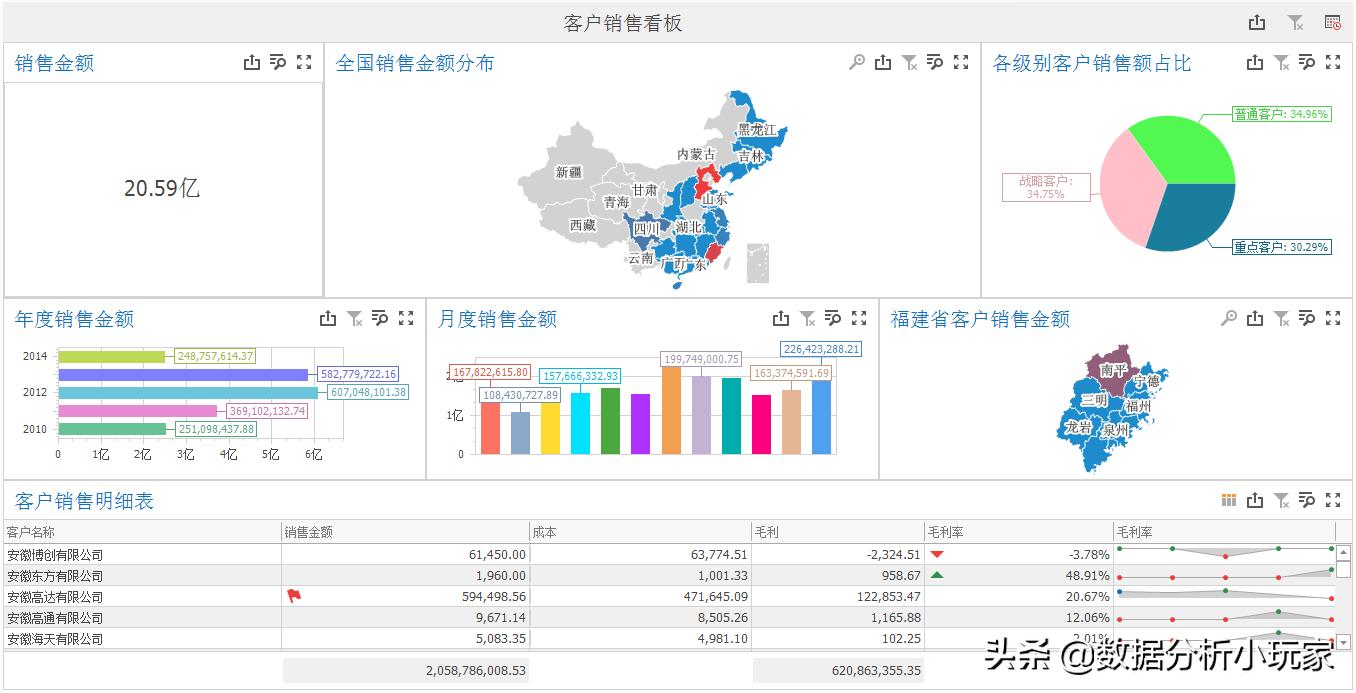Enlarge the 月度销售金额 chart to fullscreen
Screen dimensions: 1356x693
click(859, 318)
